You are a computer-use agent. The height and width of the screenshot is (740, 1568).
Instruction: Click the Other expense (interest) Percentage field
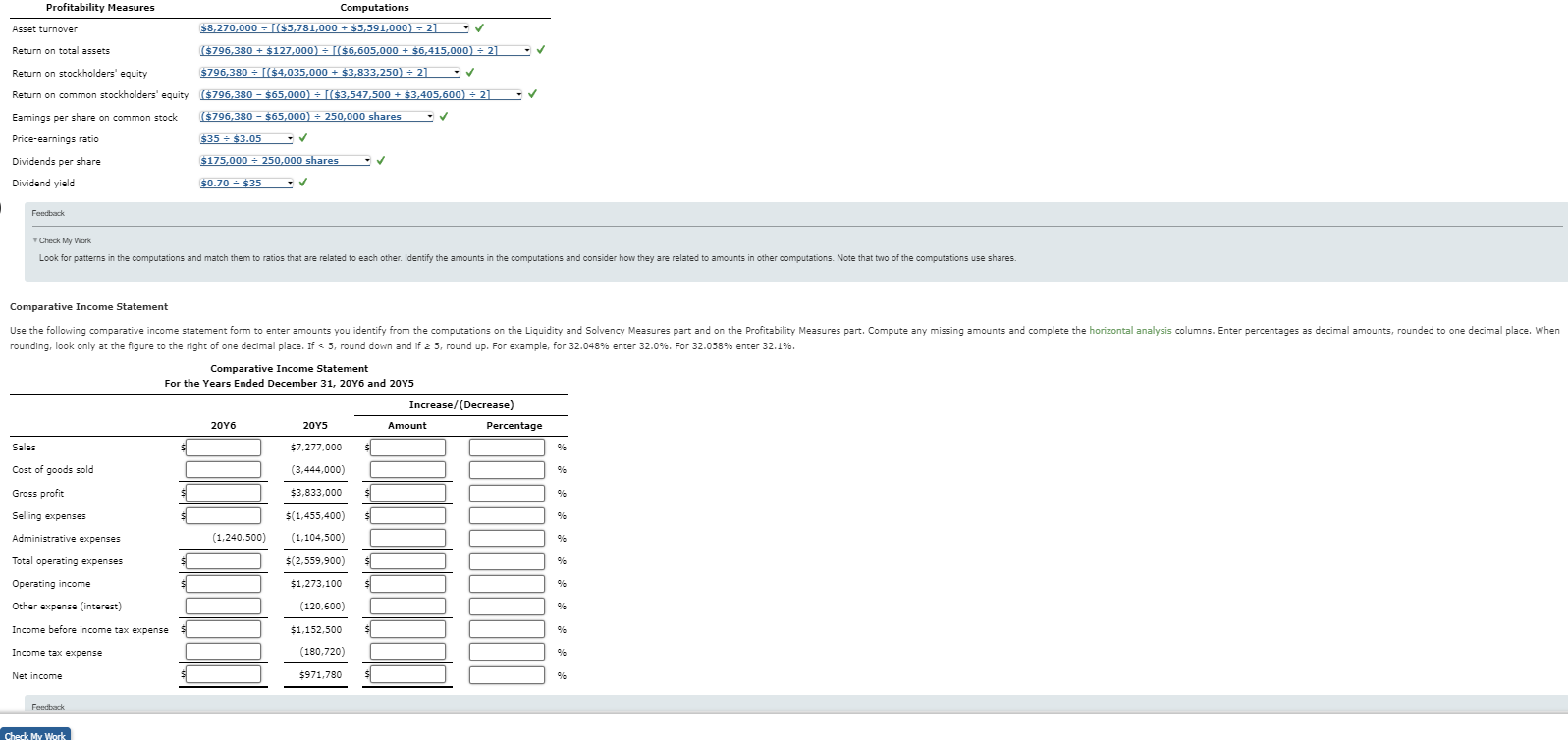pos(508,607)
